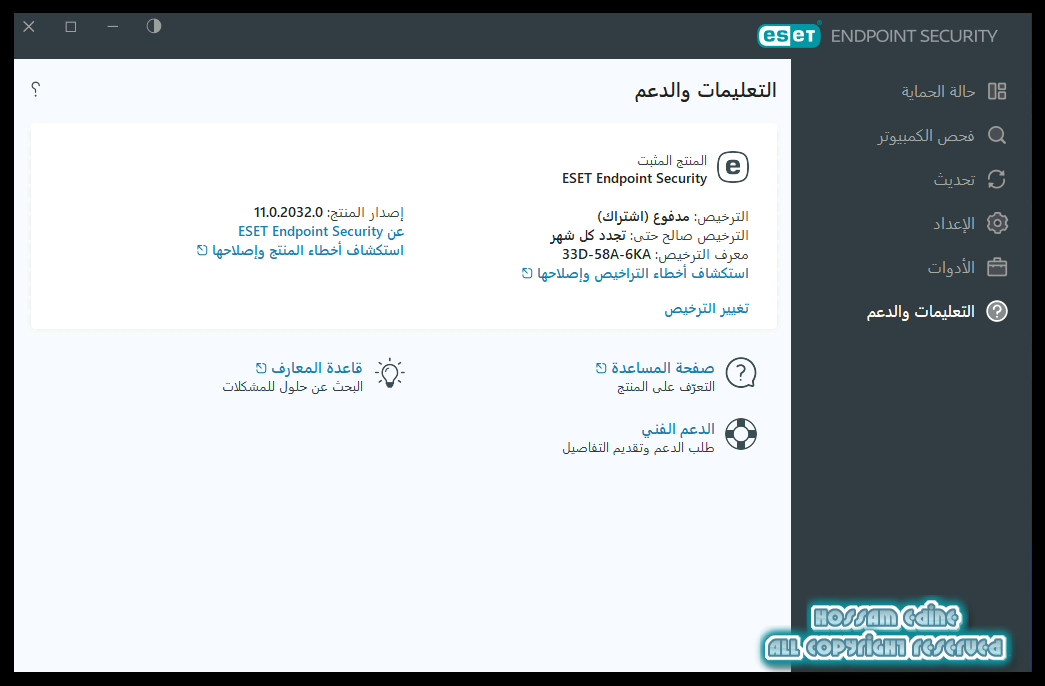Click the ESET product 'e' logo icon

click(x=733, y=167)
